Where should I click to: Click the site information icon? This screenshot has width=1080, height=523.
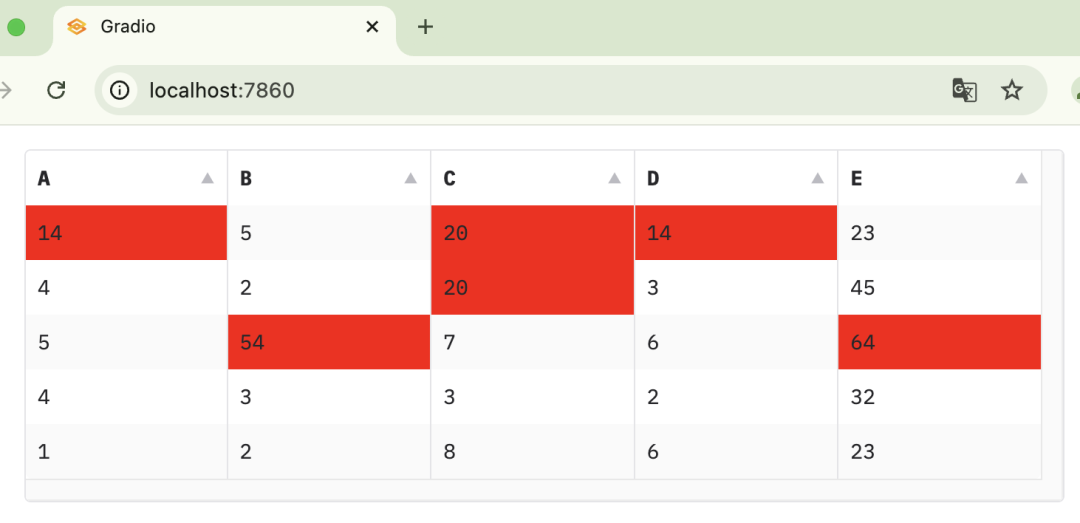coord(120,91)
